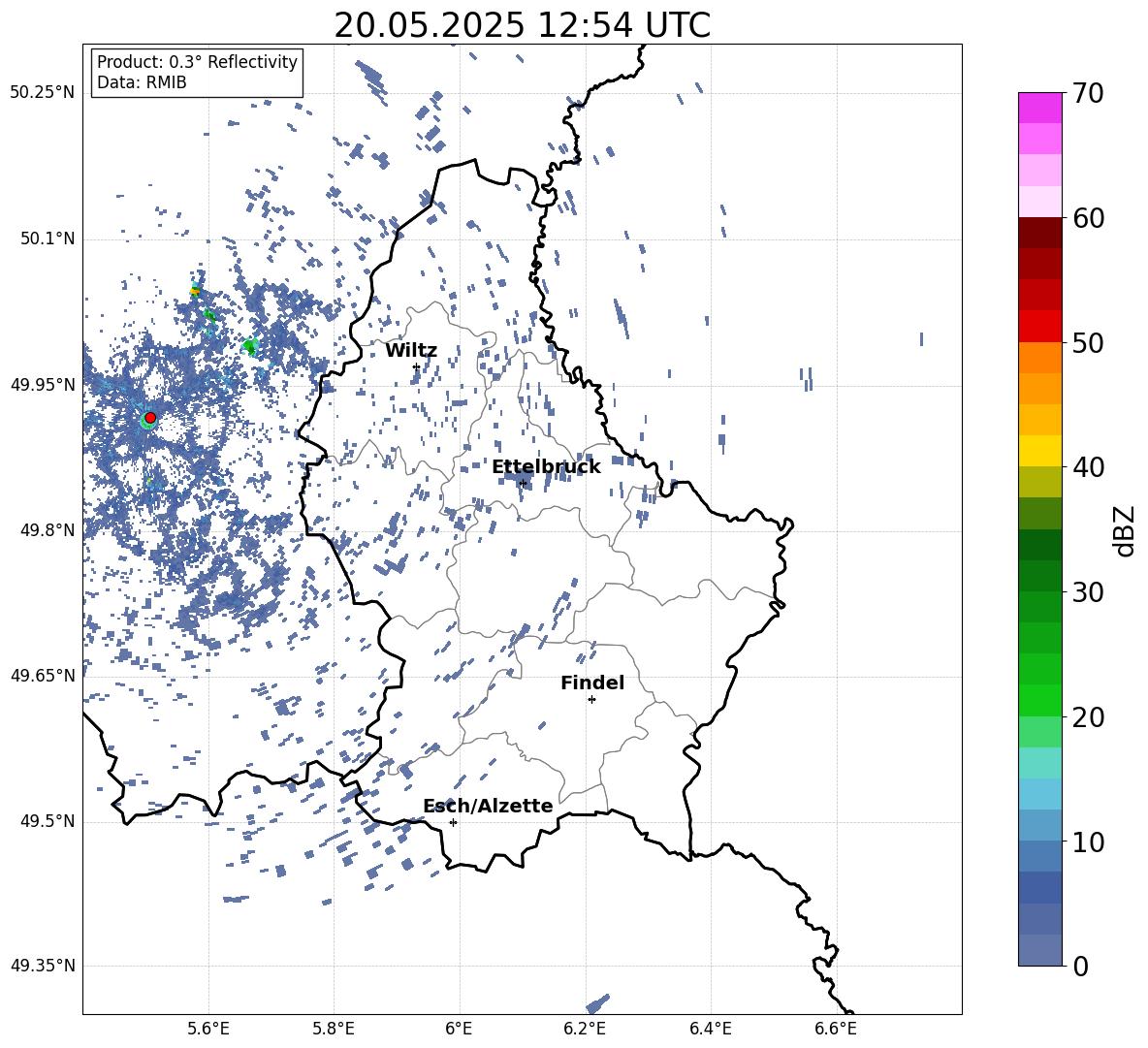Click the 6.6°E longitude label
This screenshot has height=1048, width=1148.
coord(836,1029)
